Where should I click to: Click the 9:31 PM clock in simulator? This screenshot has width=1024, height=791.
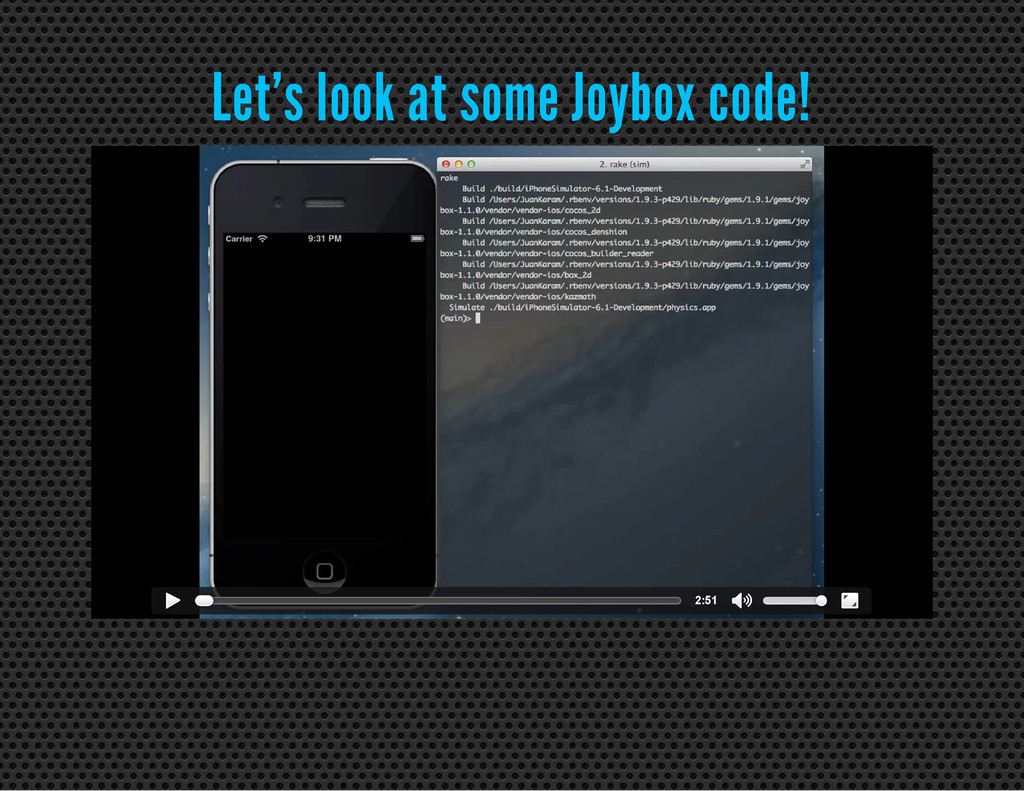click(325, 238)
